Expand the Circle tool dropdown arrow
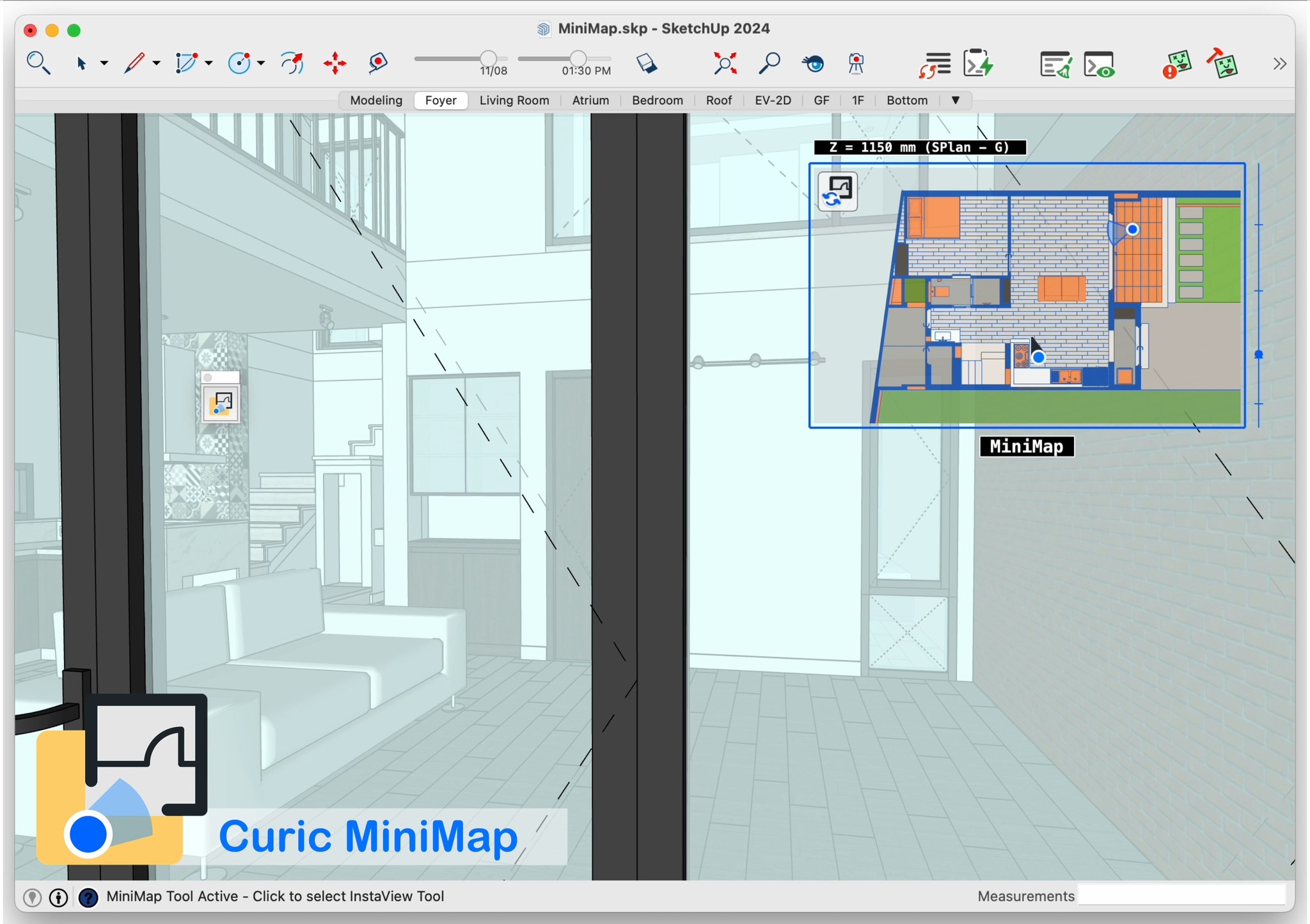Viewport: 1310px width, 924px height. tap(261, 63)
